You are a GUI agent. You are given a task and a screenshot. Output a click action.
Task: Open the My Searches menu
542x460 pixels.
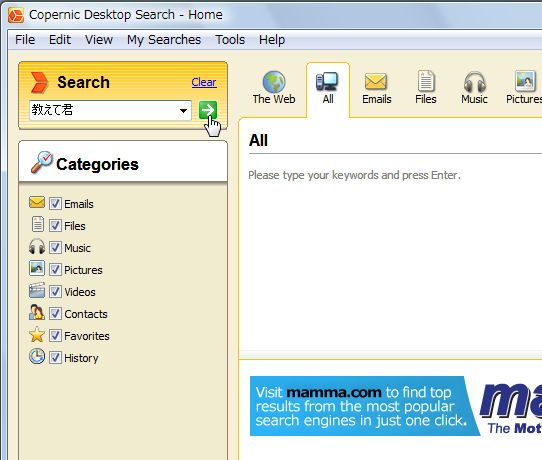[x=164, y=40]
